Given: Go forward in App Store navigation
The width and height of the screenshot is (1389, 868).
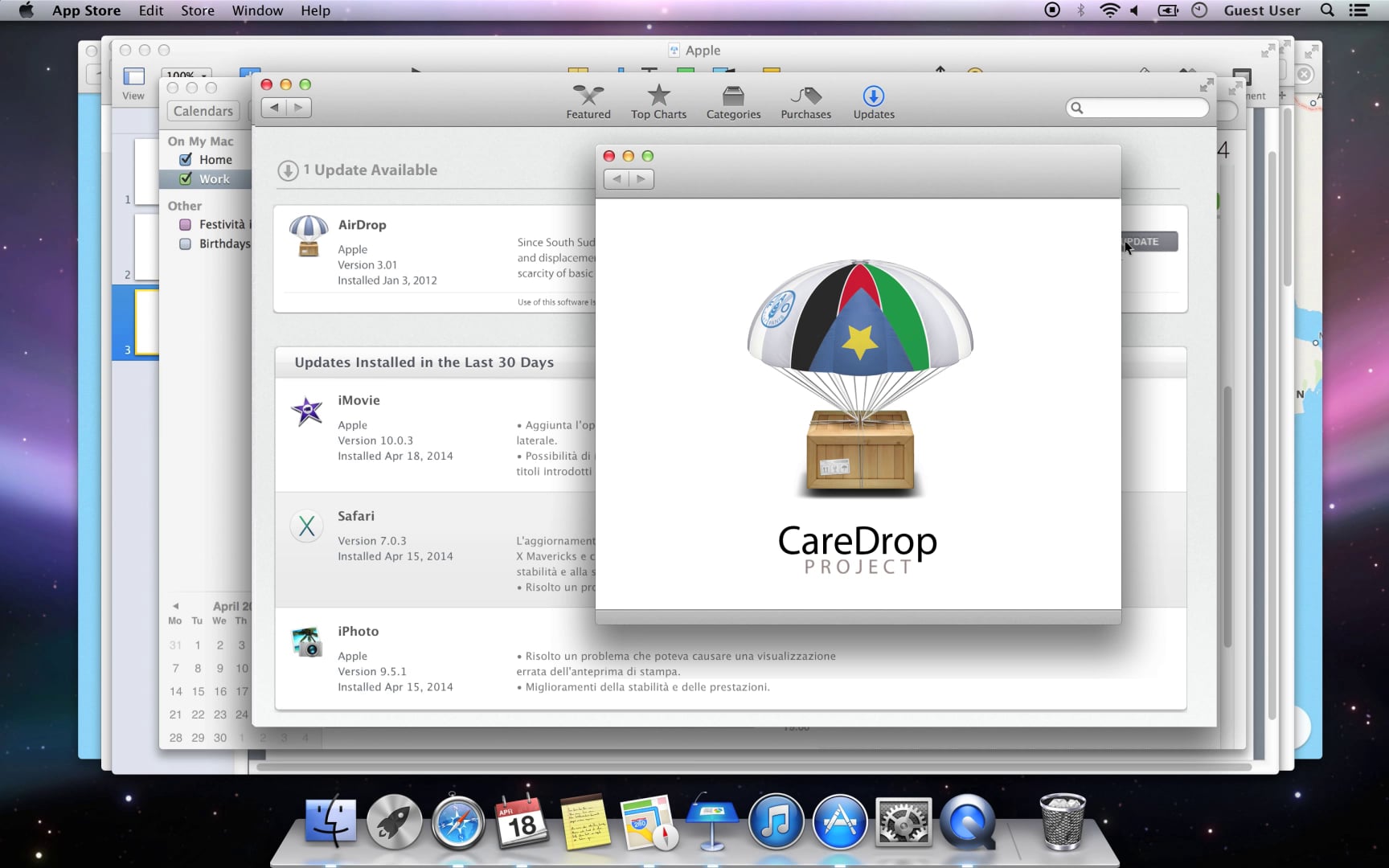Looking at the screenshot, I should click(299, 108).
